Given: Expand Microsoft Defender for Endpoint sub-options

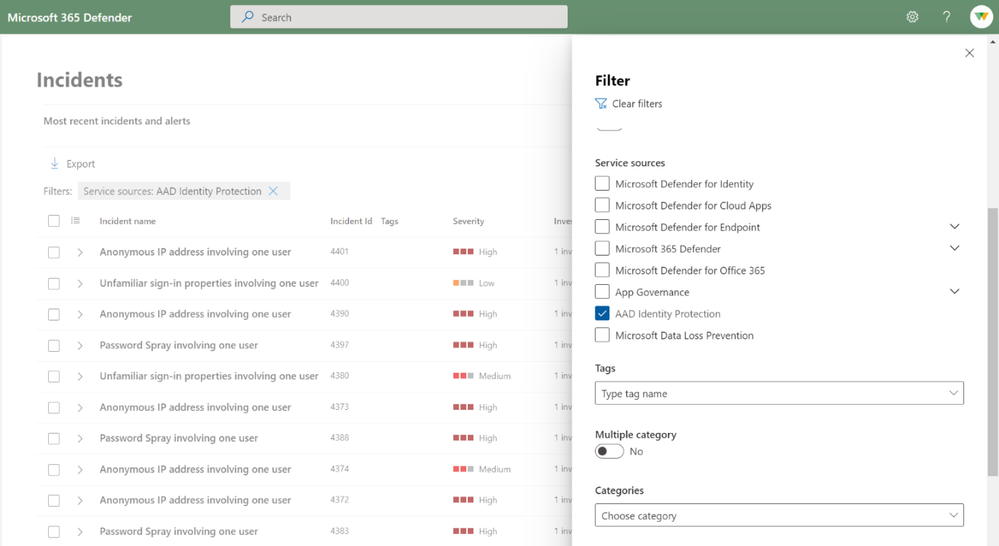Looking at the screenshot, I should point(954,226).
